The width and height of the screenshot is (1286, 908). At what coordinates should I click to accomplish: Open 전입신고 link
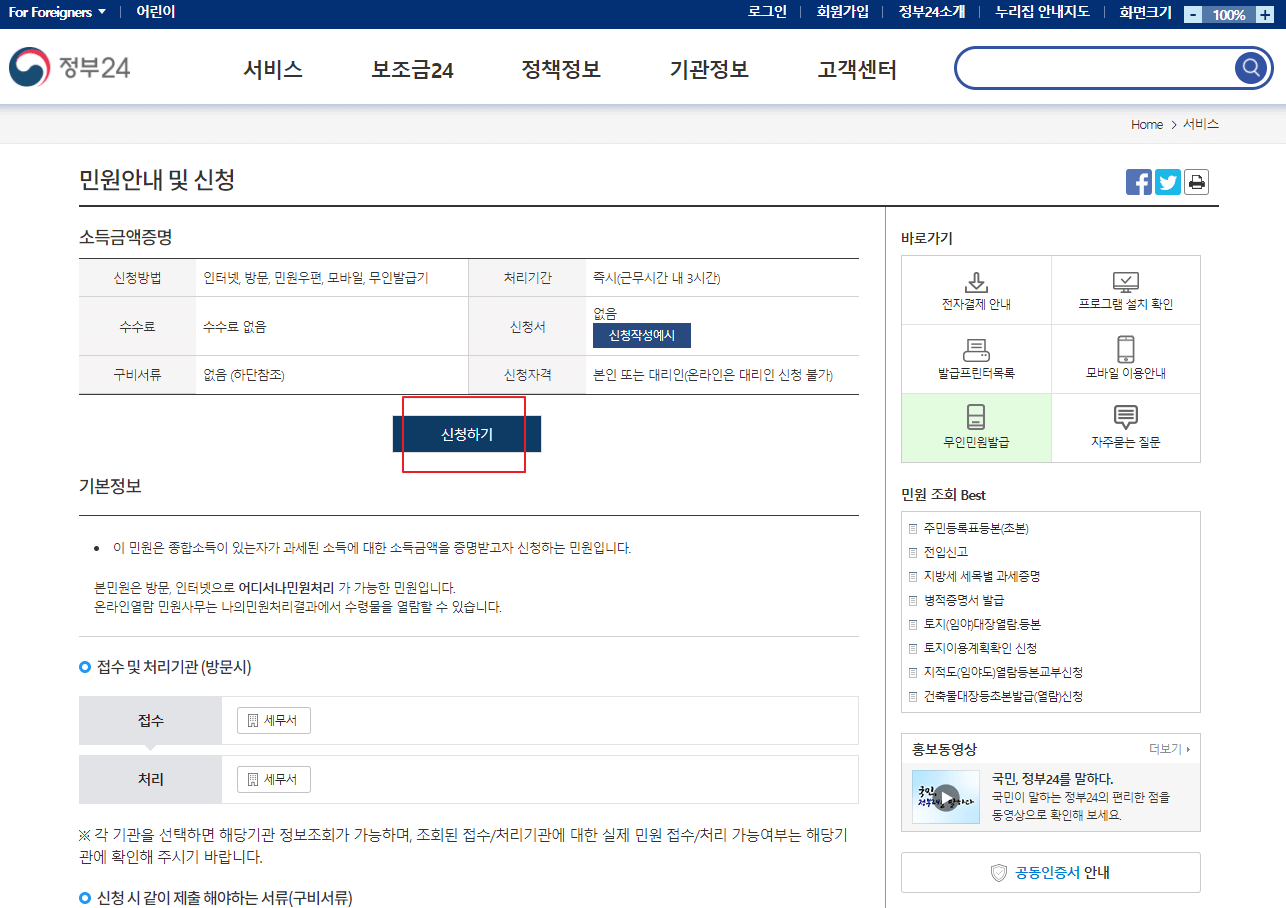[x=946, y=552]
